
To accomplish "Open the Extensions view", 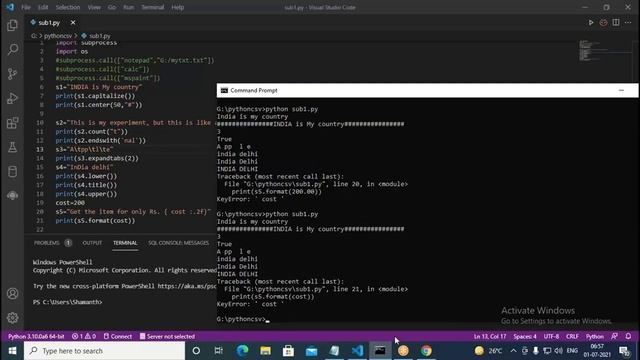I will (x=12, y=123).
